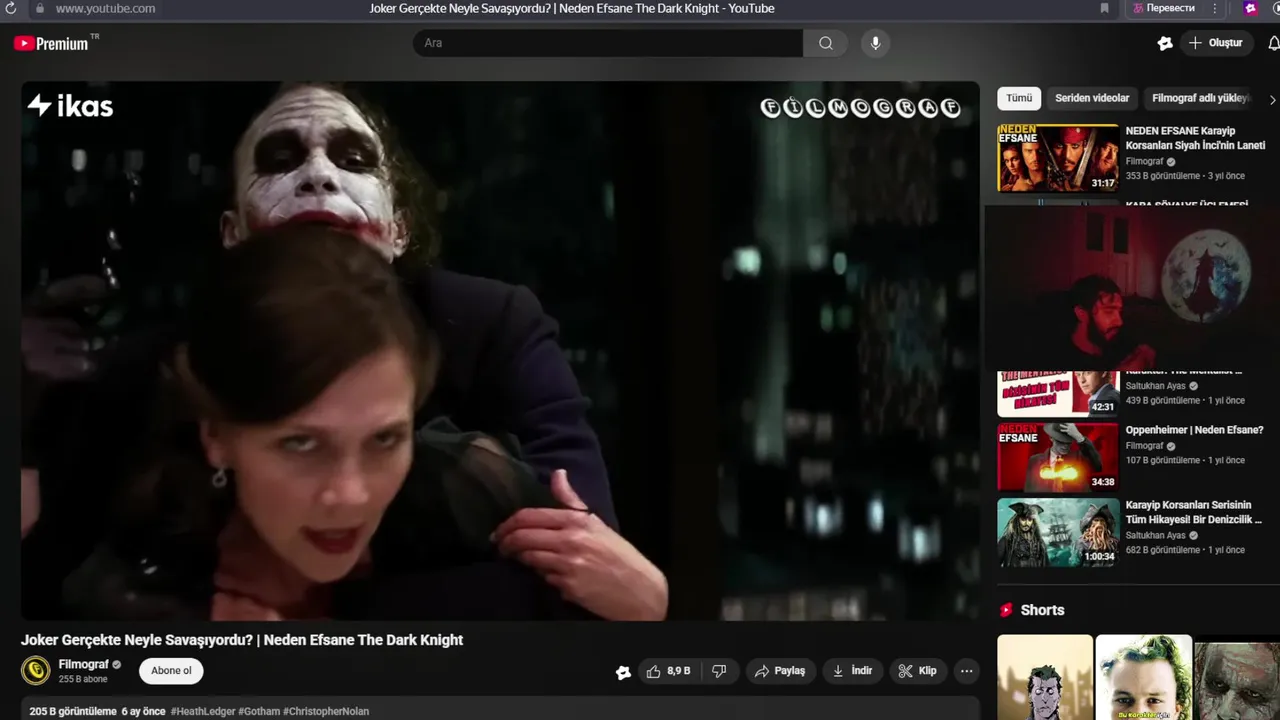Open the Oluştur create button
This screenshot has width=1280, height=720.
[1215, 43]
